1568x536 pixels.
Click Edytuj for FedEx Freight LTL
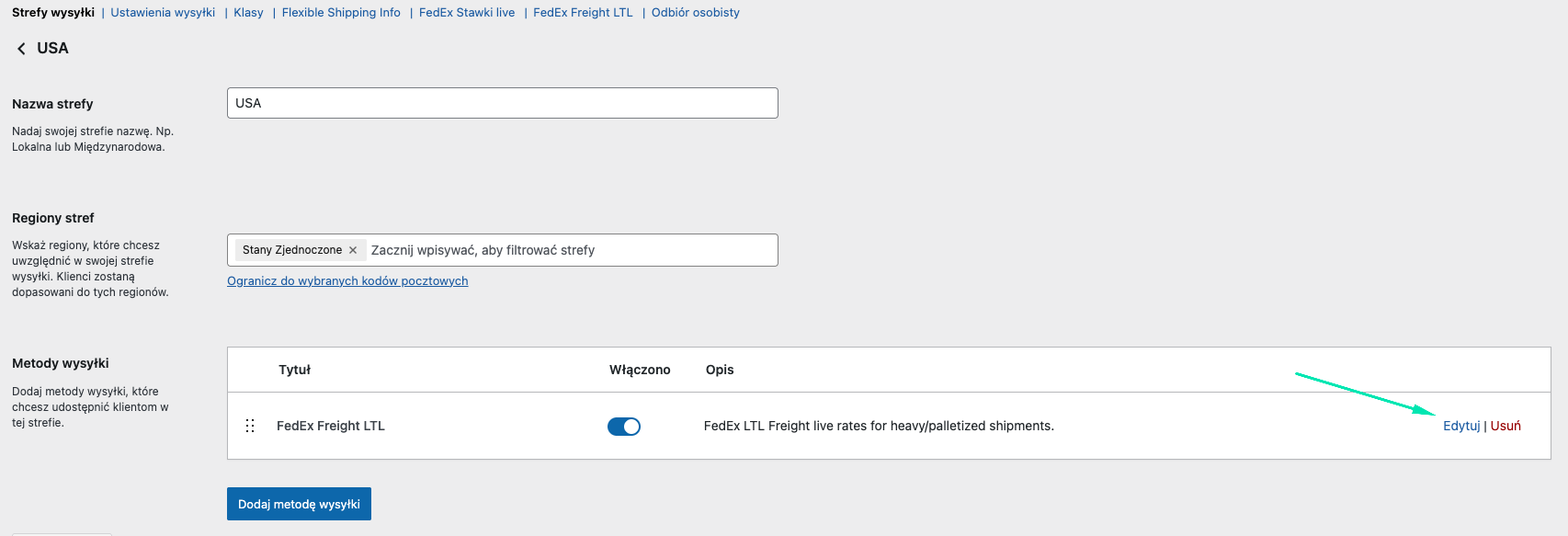click(1461, 426)
